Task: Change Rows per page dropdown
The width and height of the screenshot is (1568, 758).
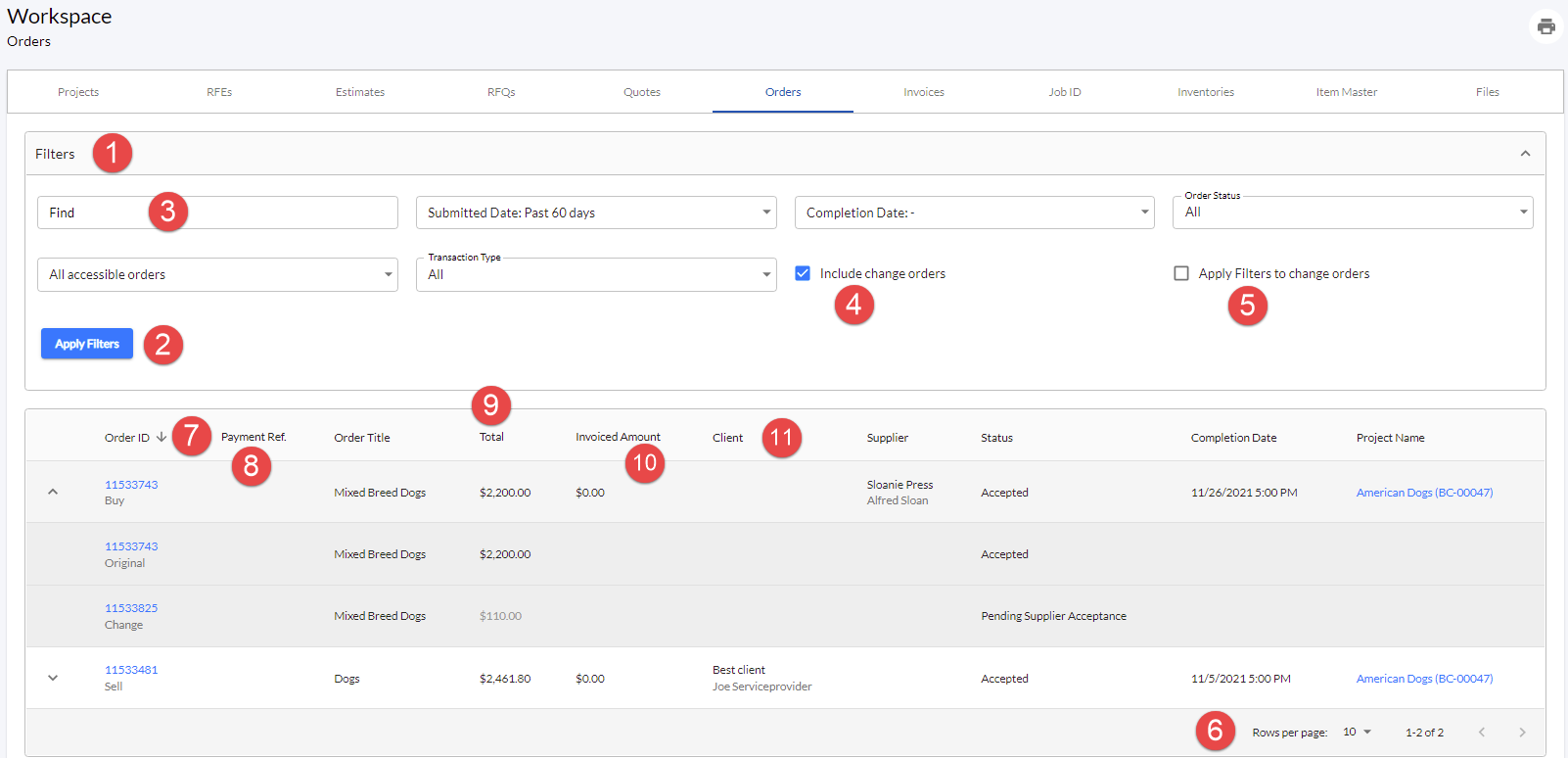Action: [1357, 733]
